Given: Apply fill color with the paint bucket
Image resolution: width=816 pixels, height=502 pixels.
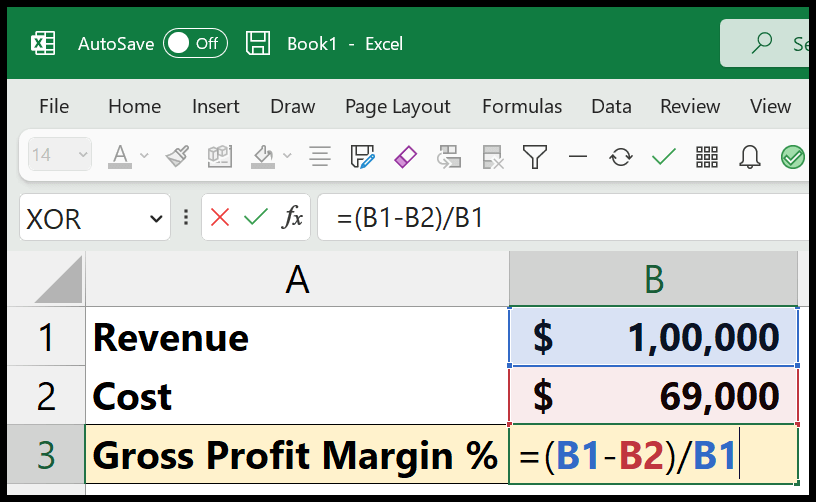Looking at the screenshot, I should click(x=263, y=156).
